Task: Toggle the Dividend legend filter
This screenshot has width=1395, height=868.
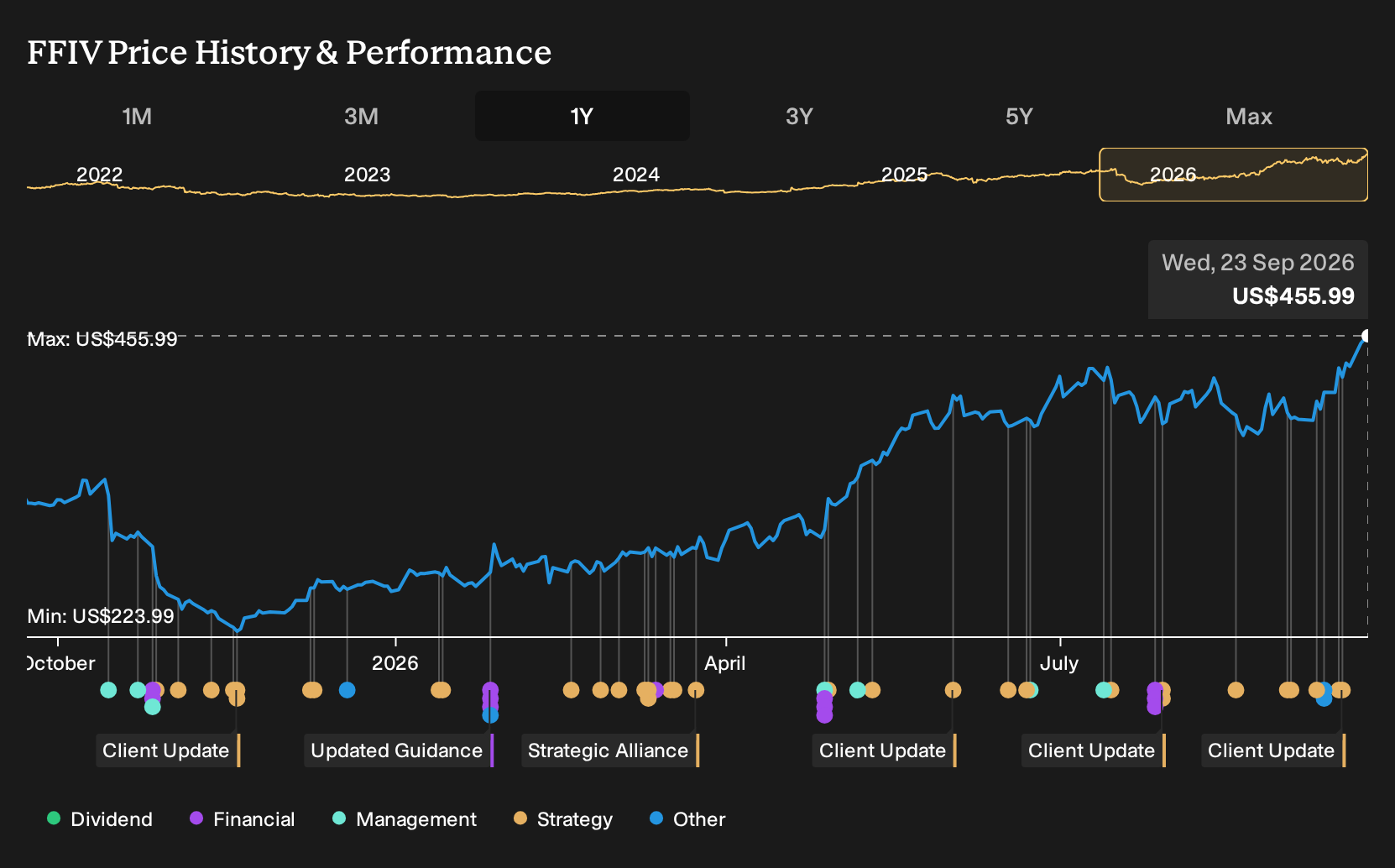Action: 100,818
